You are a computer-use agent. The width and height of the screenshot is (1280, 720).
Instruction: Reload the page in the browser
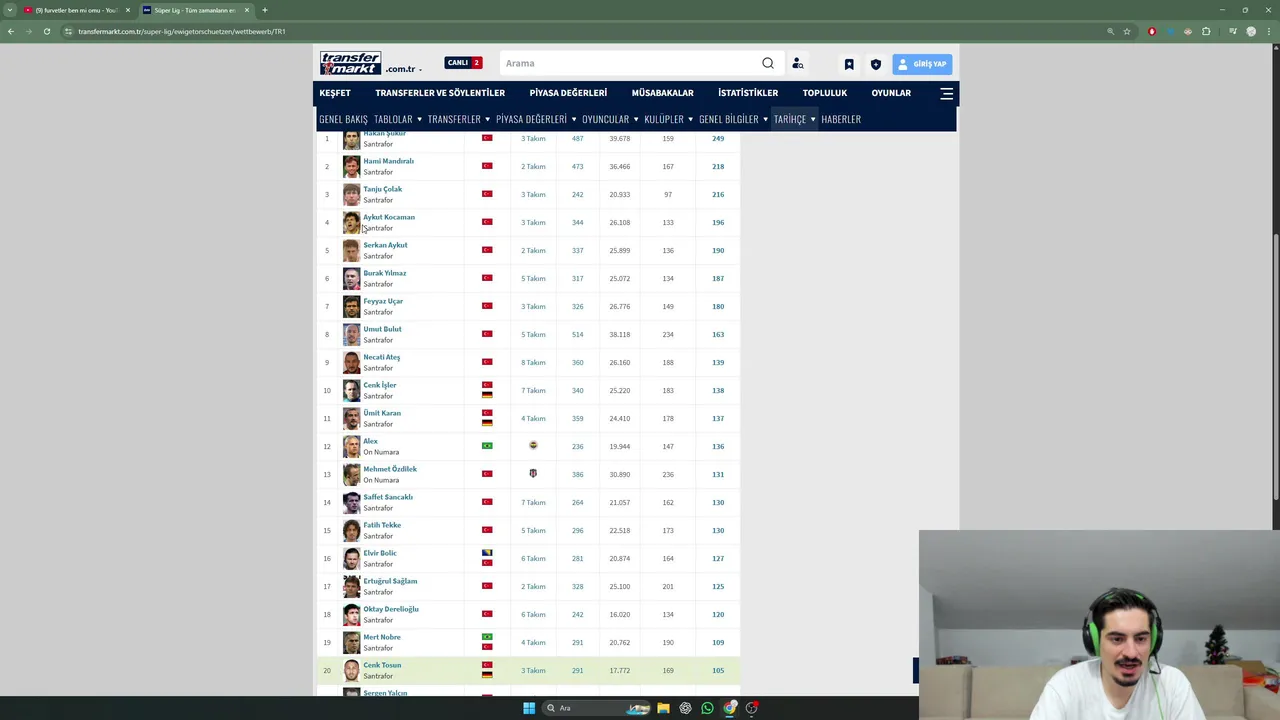coord(46,31)
